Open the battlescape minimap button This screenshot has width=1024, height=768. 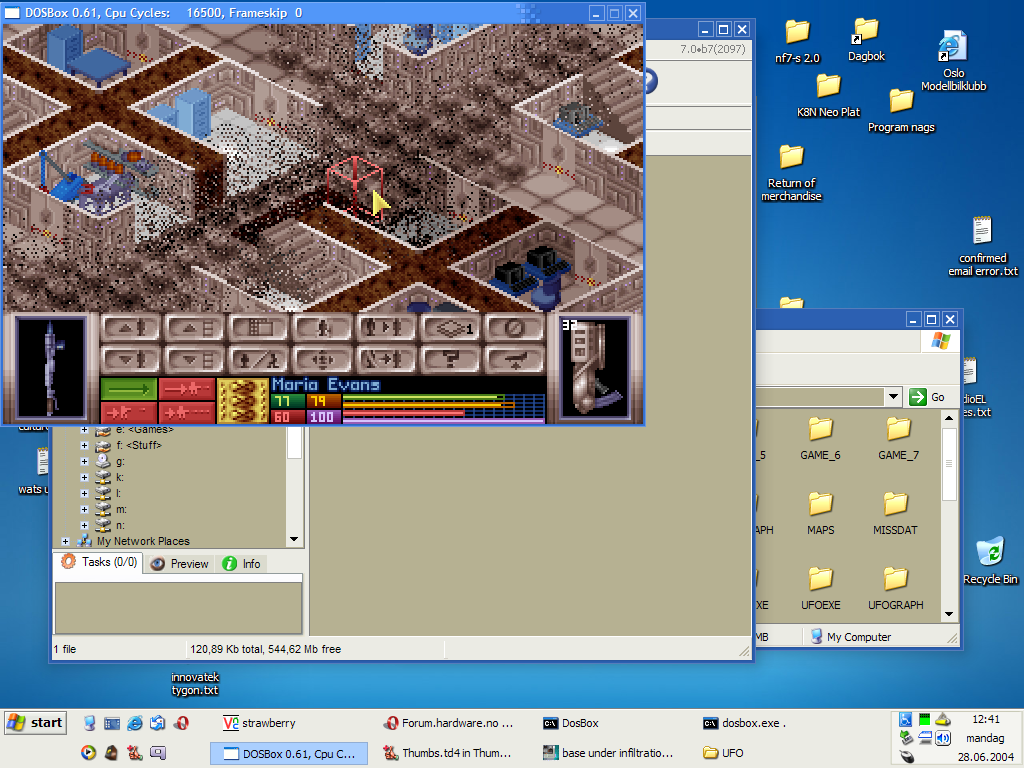[258, 328]
